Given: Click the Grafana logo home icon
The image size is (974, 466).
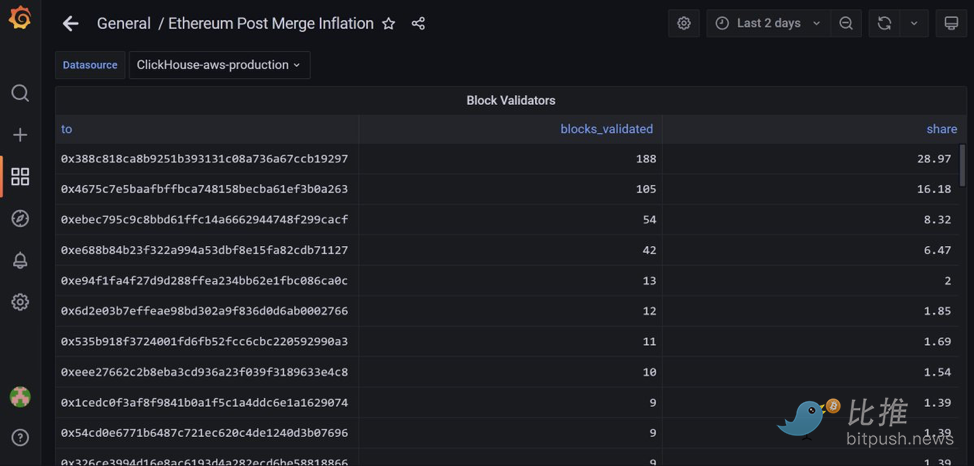Looking at the screenshot, I should click(20, 17).
